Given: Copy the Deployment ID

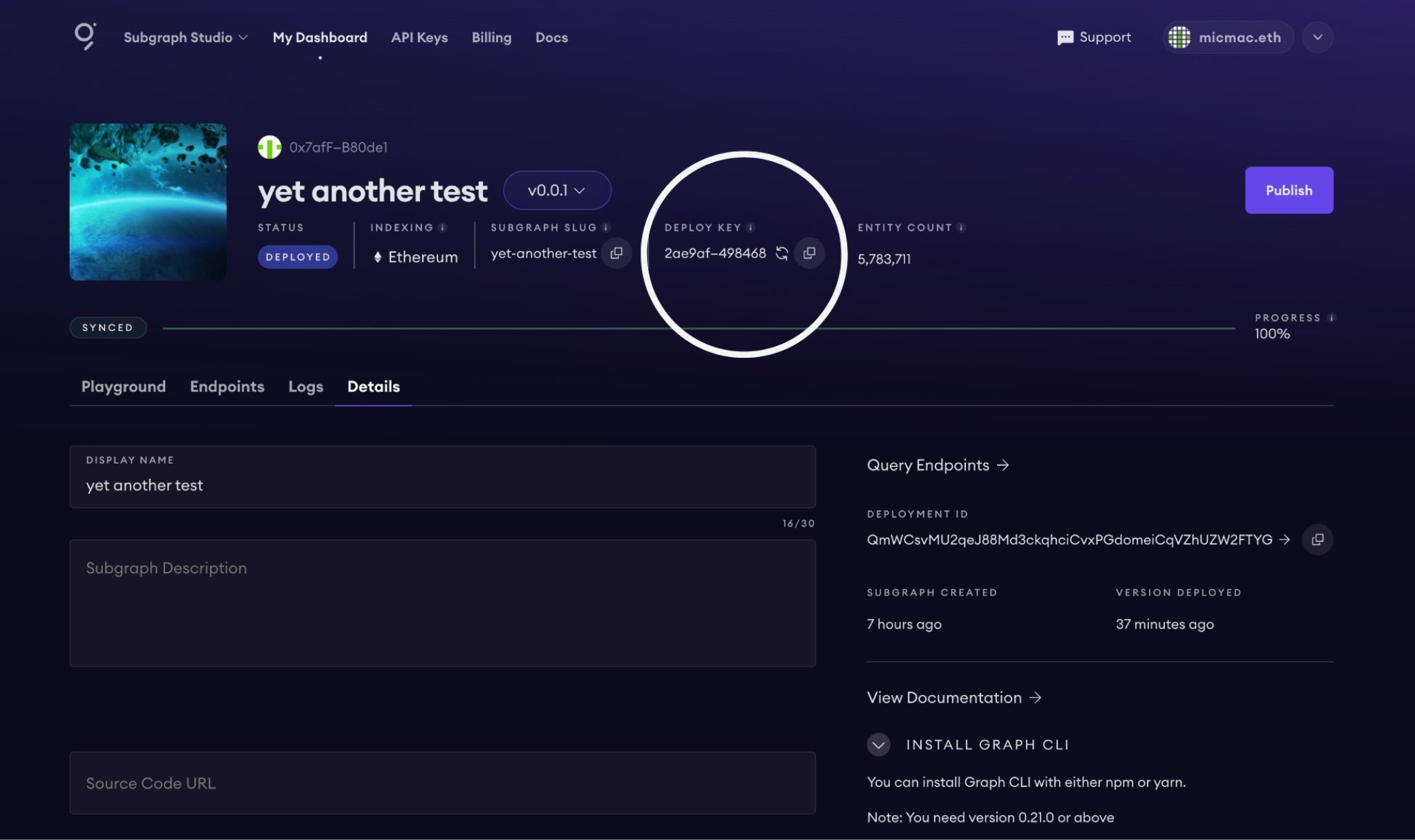Looking at the screenshot, I should point(1318,540).
